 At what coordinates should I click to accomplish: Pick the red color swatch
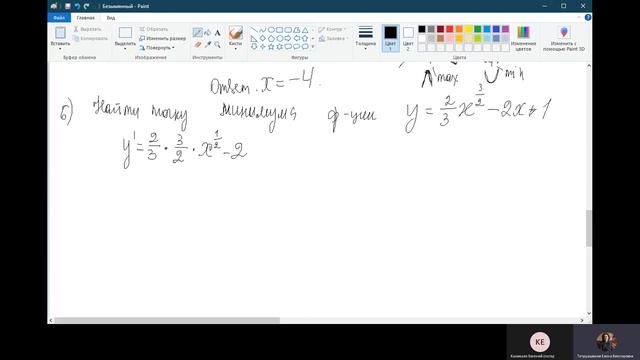coord(450,29)
